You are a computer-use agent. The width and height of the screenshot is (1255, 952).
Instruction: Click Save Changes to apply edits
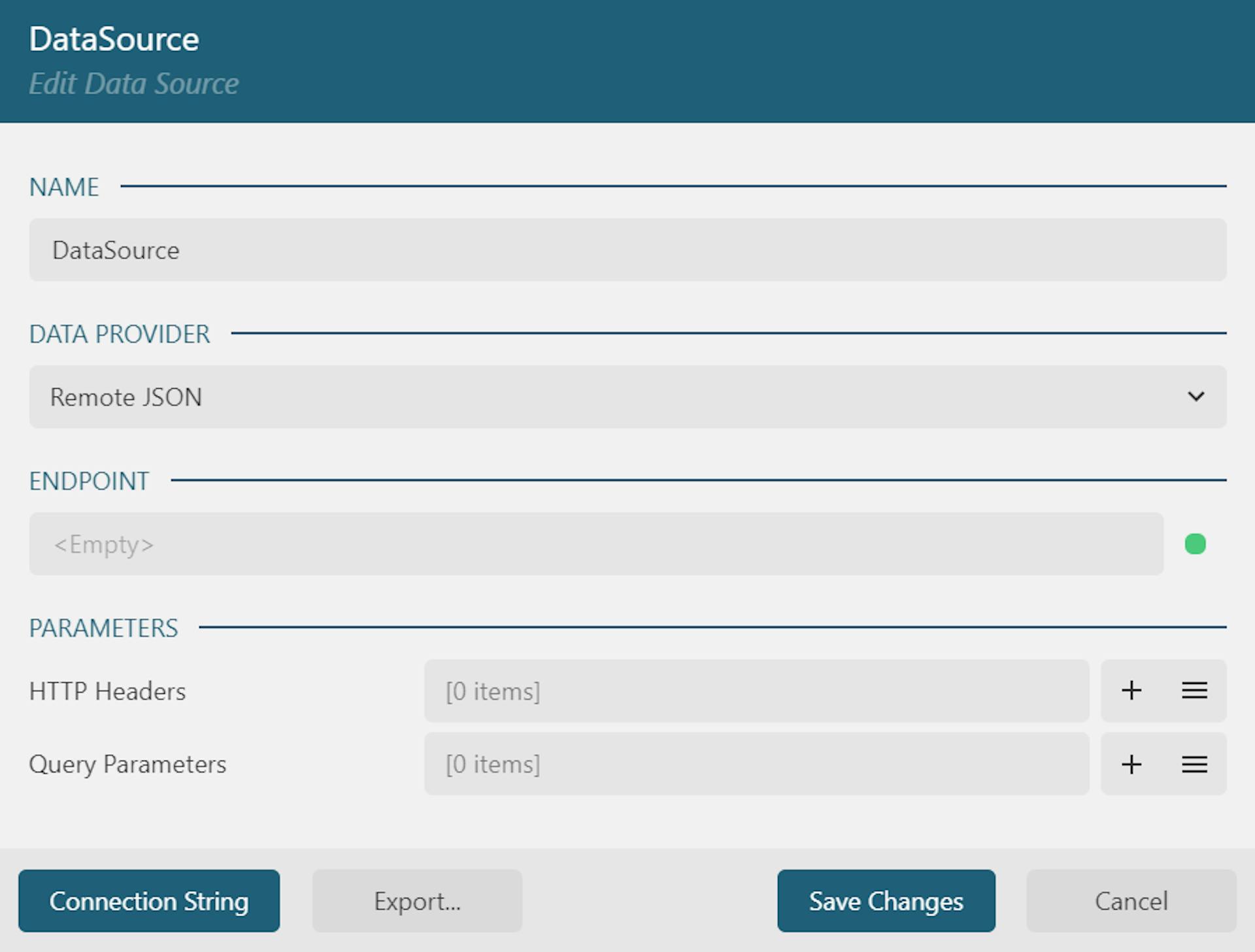tap(885, 900)
